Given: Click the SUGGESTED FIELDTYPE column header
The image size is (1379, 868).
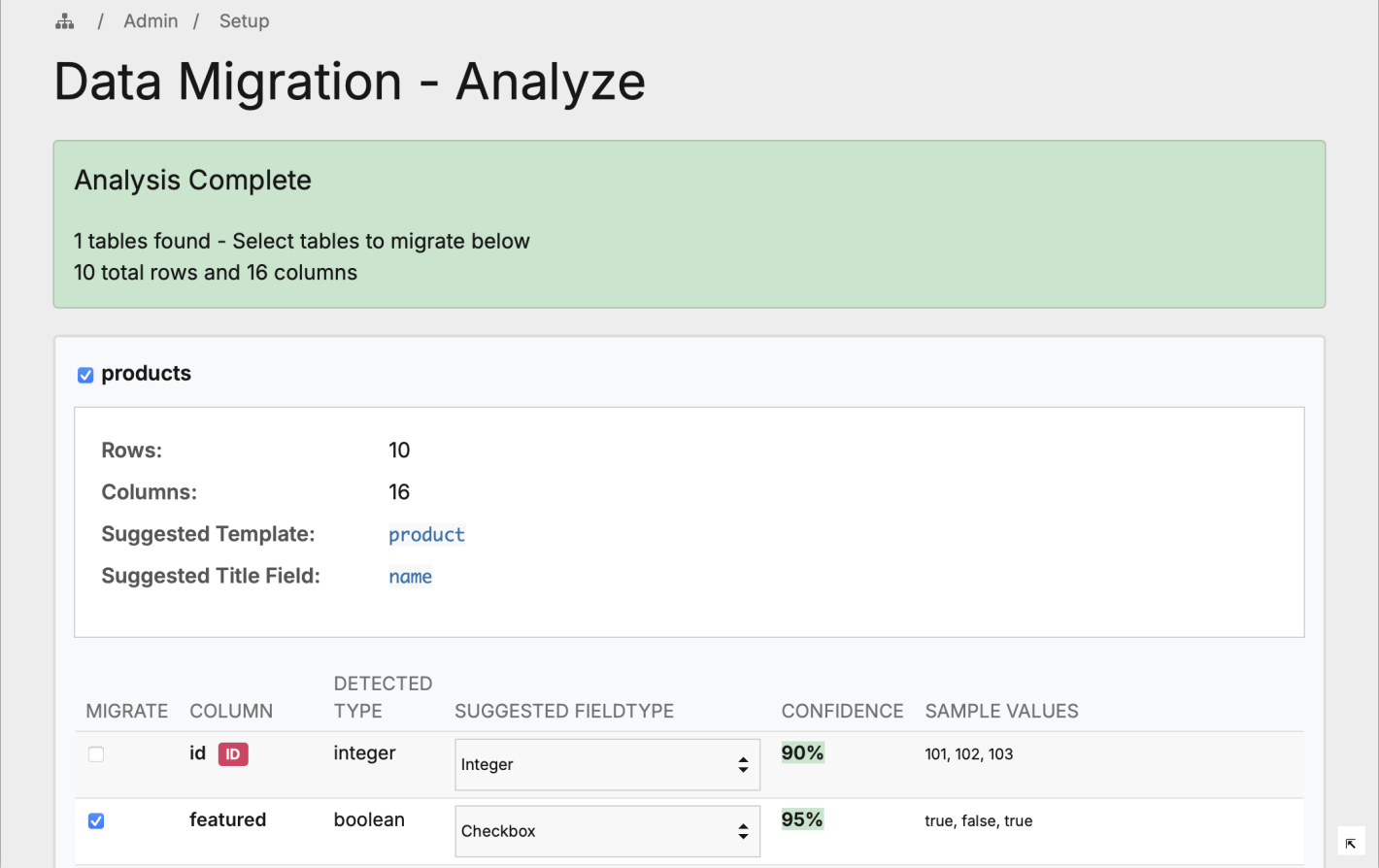Looking at the screenshot, I should click(x=564, y=712).
